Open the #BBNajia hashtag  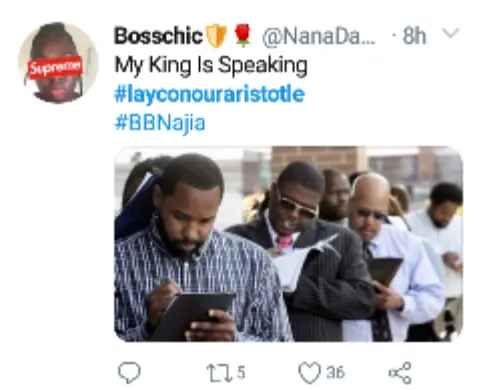pos(160,123)
